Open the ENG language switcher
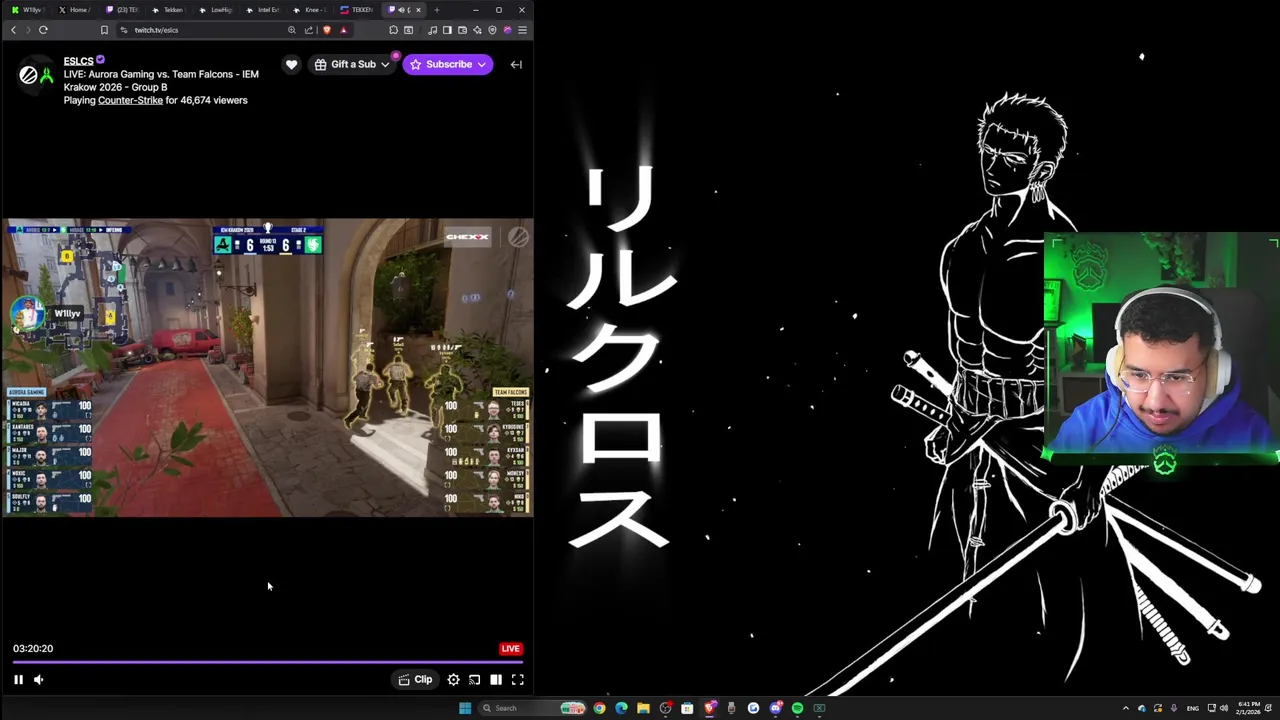The height and width of the screenshot is (720, 1280). point(1193,708)
